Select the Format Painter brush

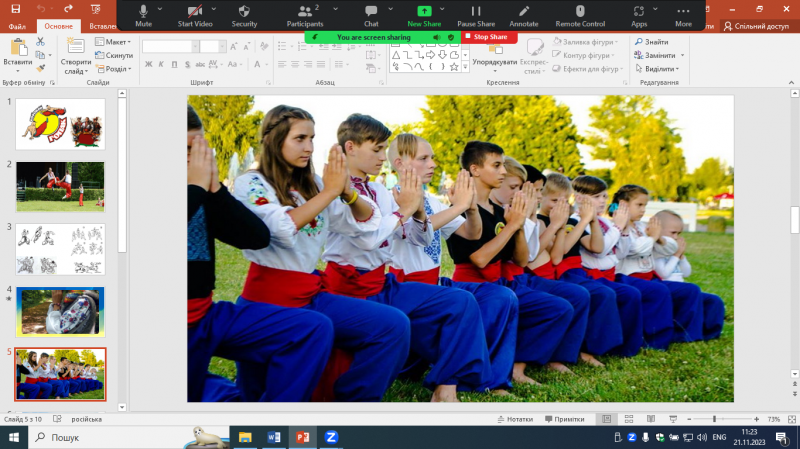click(40, 68)
